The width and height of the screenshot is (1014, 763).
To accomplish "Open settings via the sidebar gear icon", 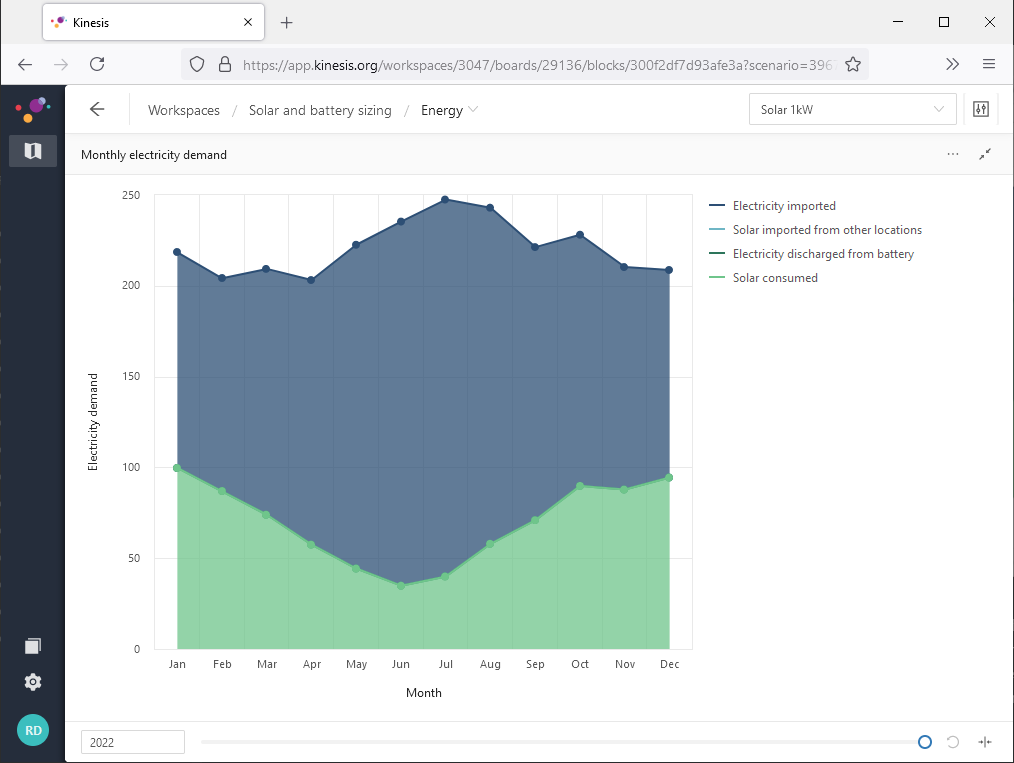I will click(x=33, y=682).
